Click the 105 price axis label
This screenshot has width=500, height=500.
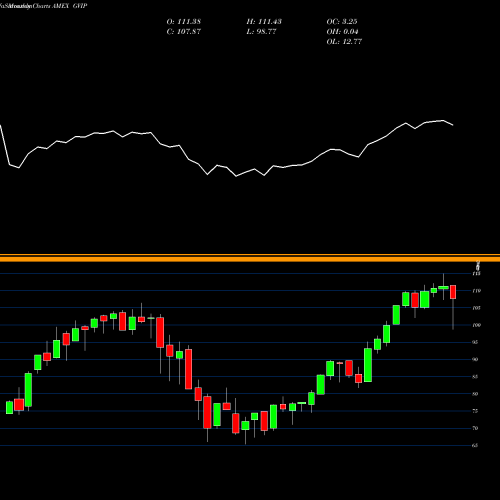click(476, 308)
